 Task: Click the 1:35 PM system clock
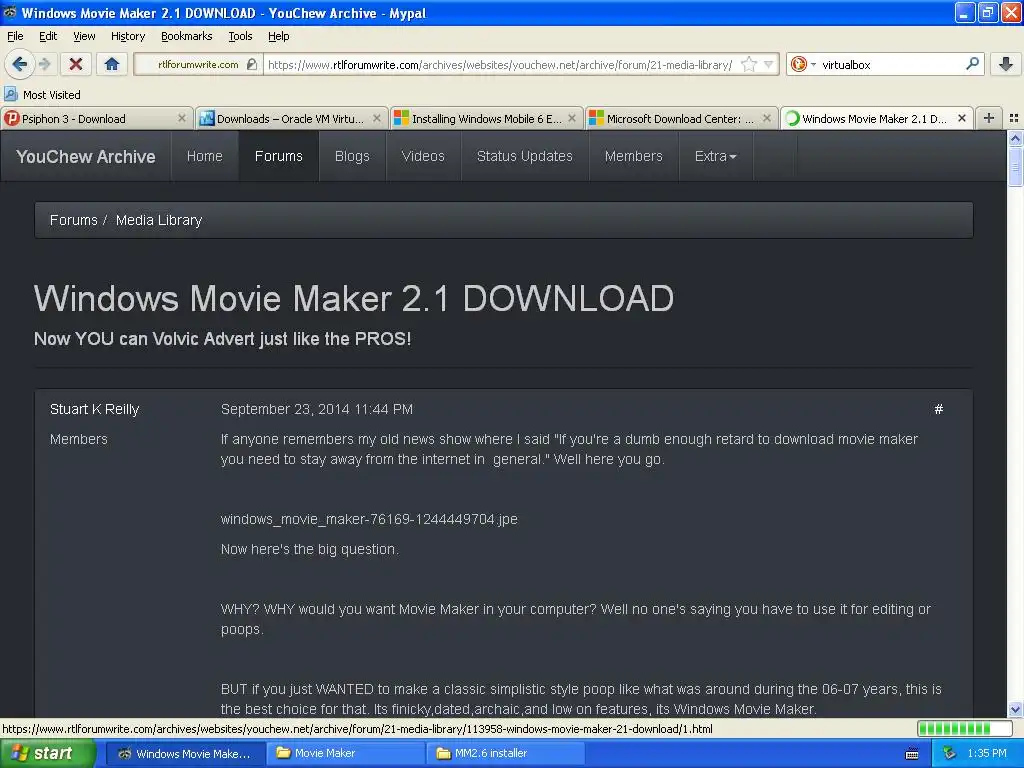click(987, 753)
